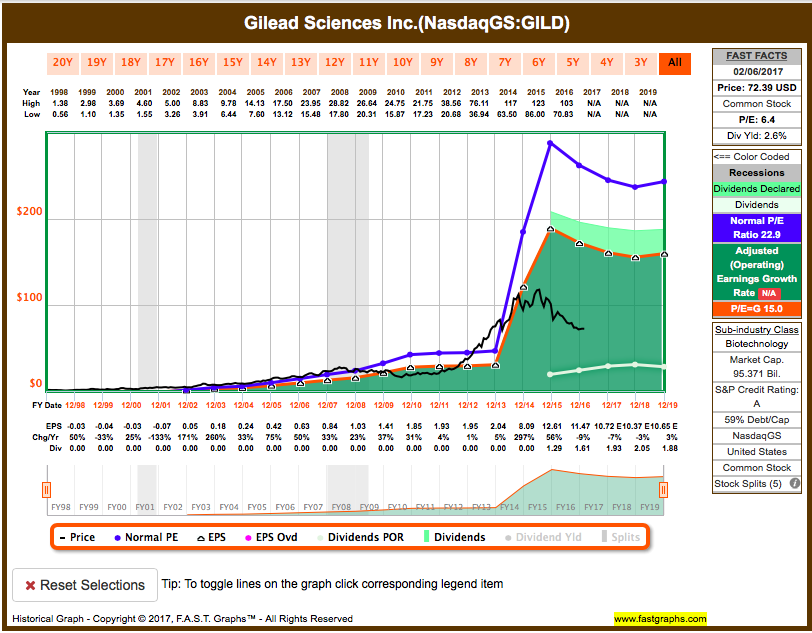The height and width of the screenshot is (633, 812).
Task: Click the purple Normal PE legend dot
Action: tap(116, 538)
